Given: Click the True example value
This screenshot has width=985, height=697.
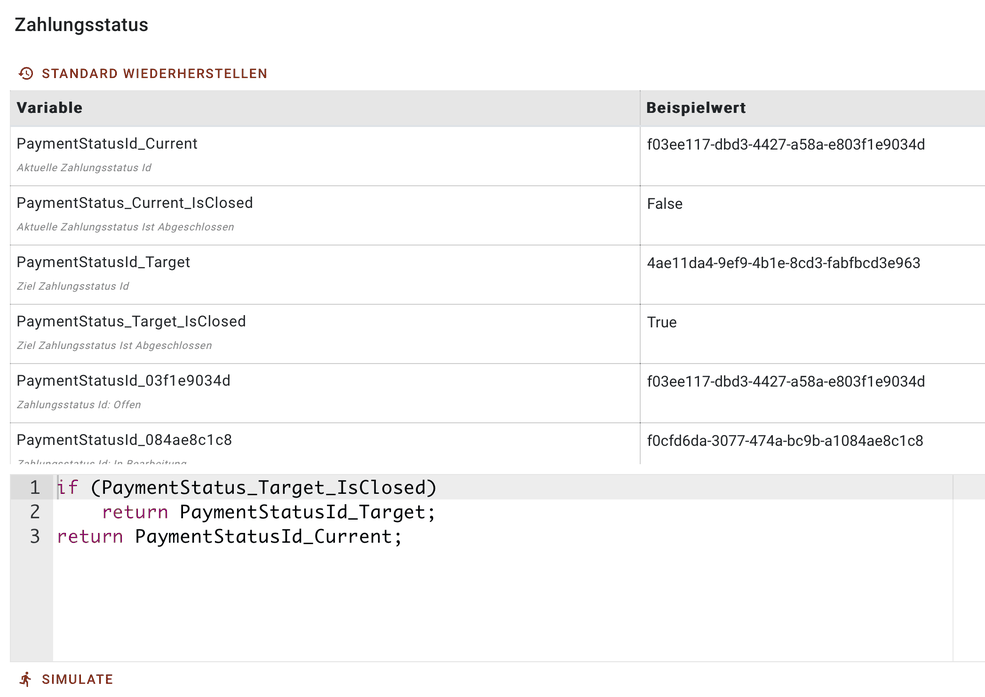Looking at the screenshot, I should (661, 323).
